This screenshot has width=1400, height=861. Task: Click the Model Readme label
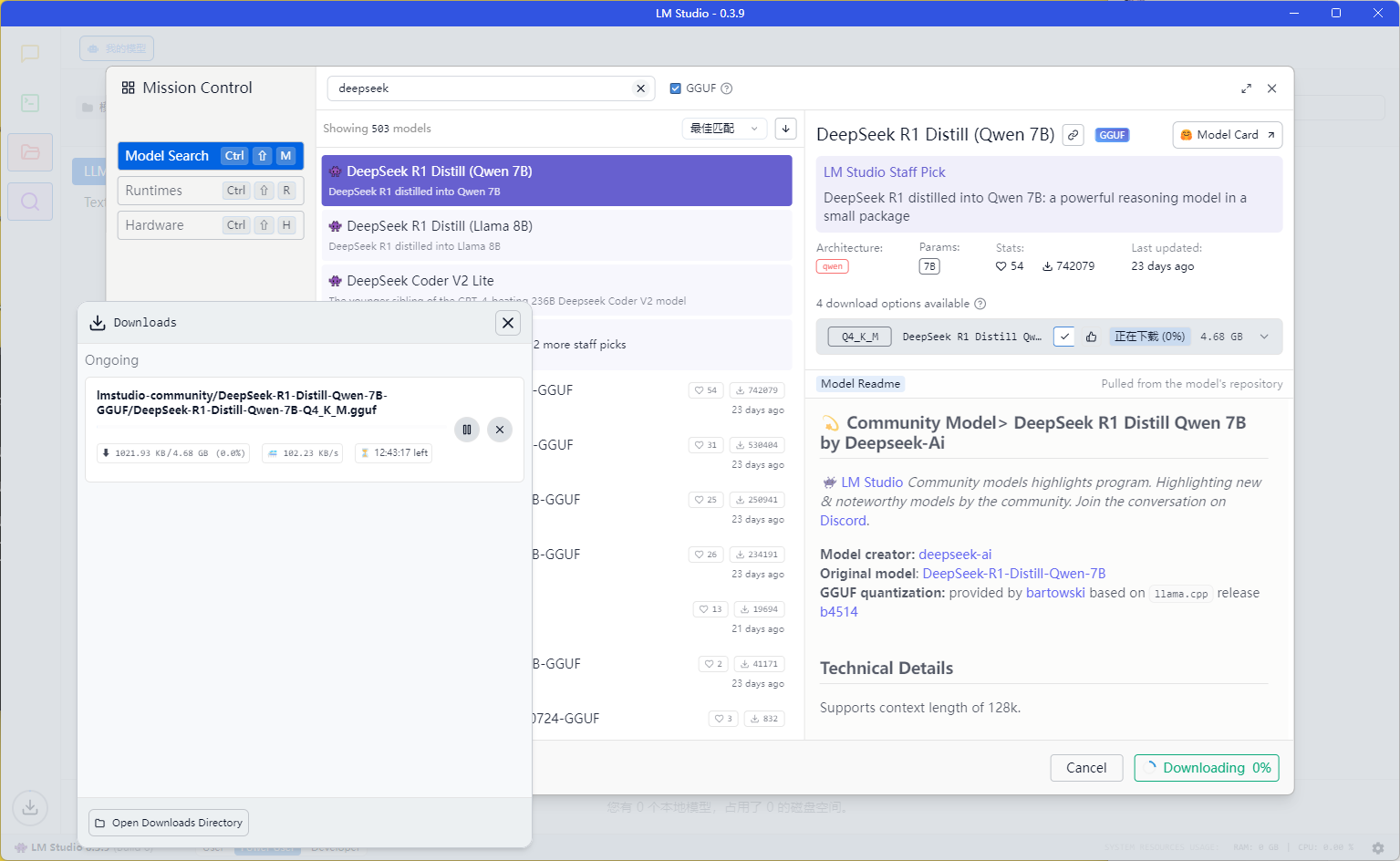coord(860,384)
